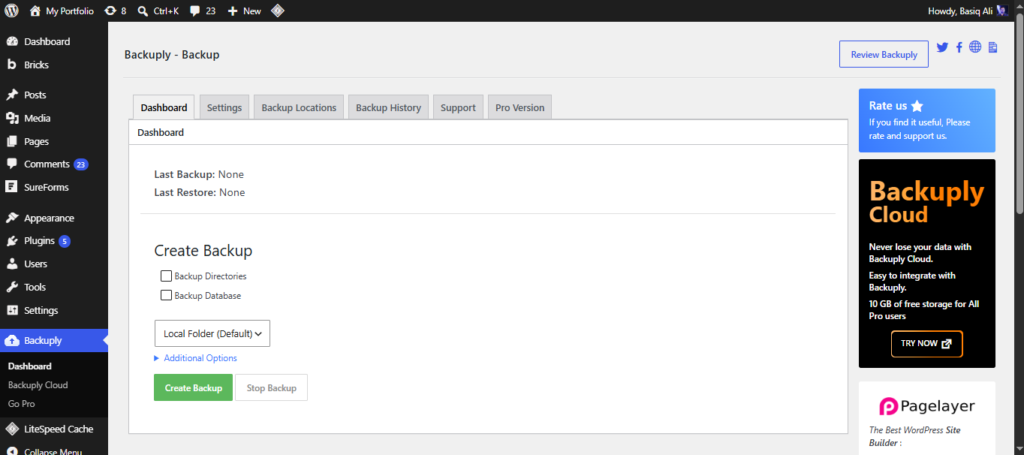Click the user avatar next to Howdy

(1002, 11)
